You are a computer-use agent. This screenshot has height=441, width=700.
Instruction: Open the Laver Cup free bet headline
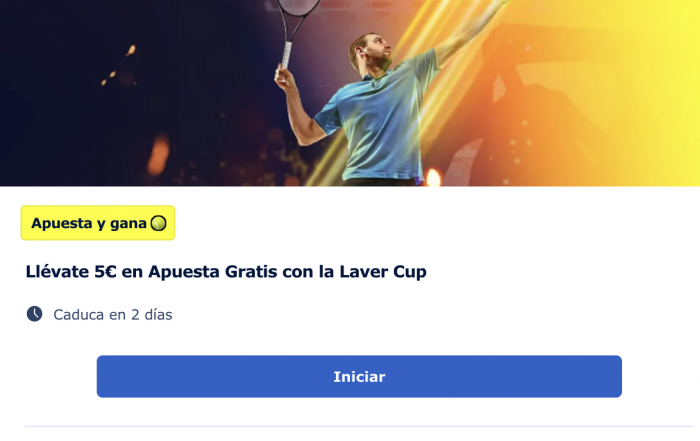pos(226,271)
